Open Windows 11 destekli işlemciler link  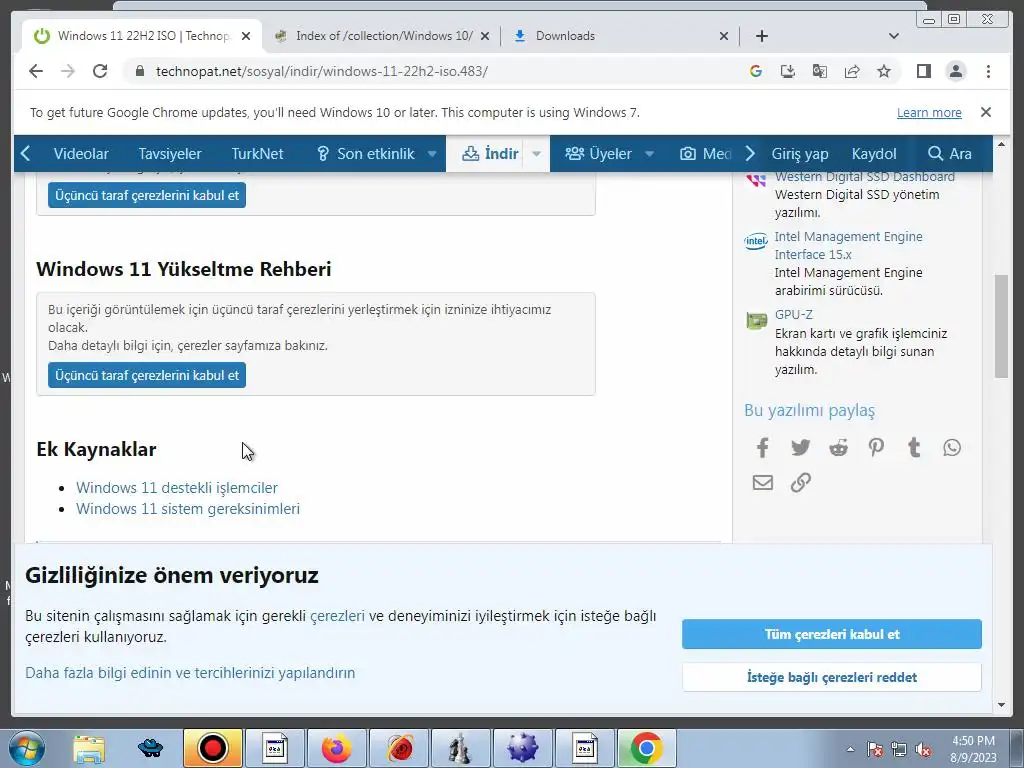tap(177, 488)
